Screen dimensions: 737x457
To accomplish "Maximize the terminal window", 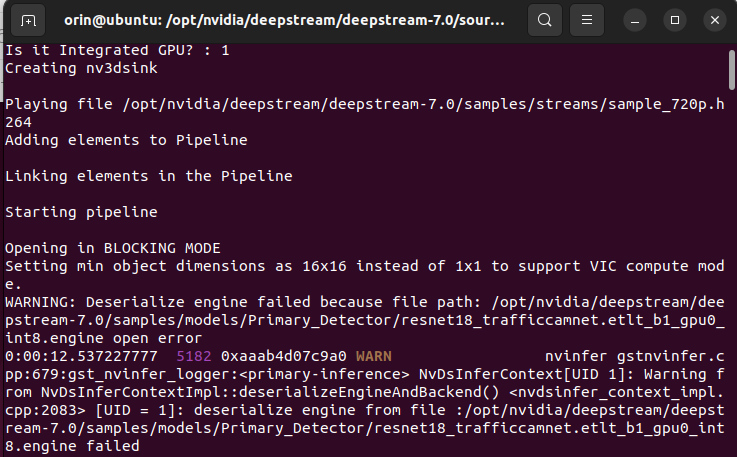I will point(675,20).
